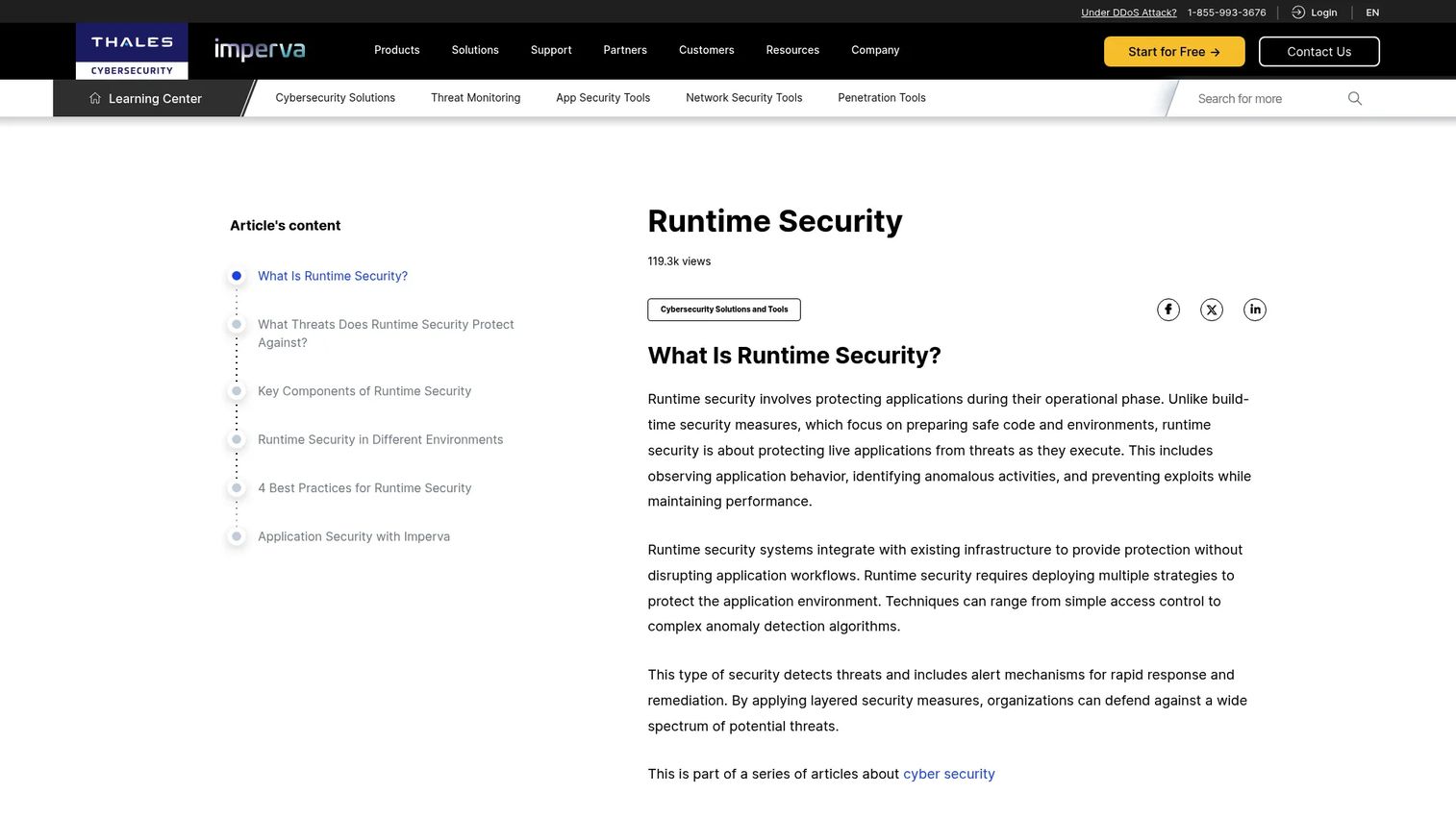Screen dimensions: 1456x818
Task: Click Cybersecurity Solutions and Tools tag
Action: 724,310
